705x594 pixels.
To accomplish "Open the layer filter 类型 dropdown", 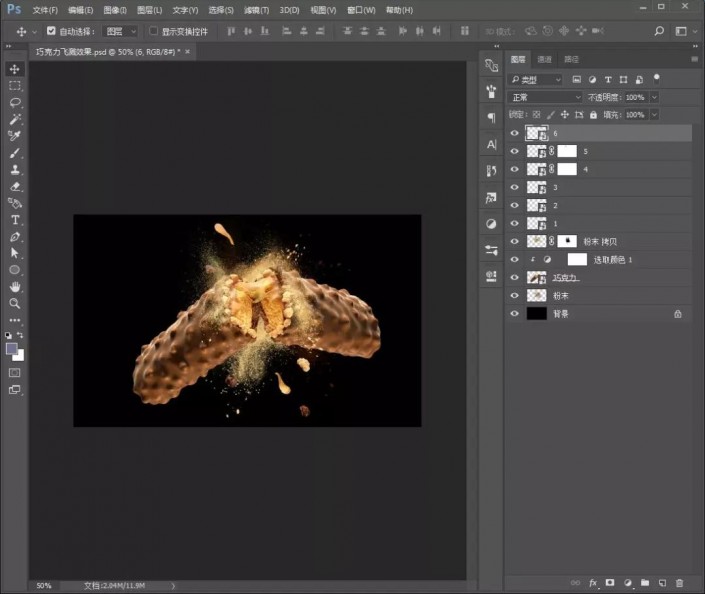I will pyautogui.click(x=535, y=80).
